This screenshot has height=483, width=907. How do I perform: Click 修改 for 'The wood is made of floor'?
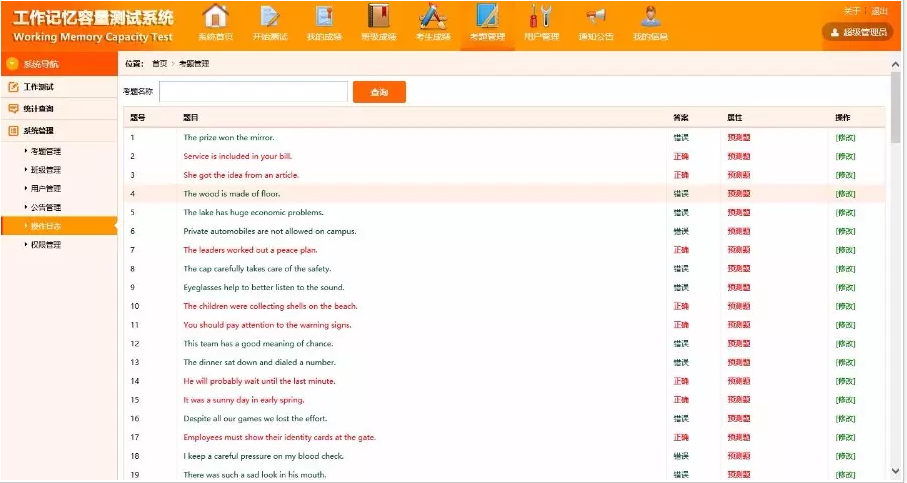coord(845,194)
